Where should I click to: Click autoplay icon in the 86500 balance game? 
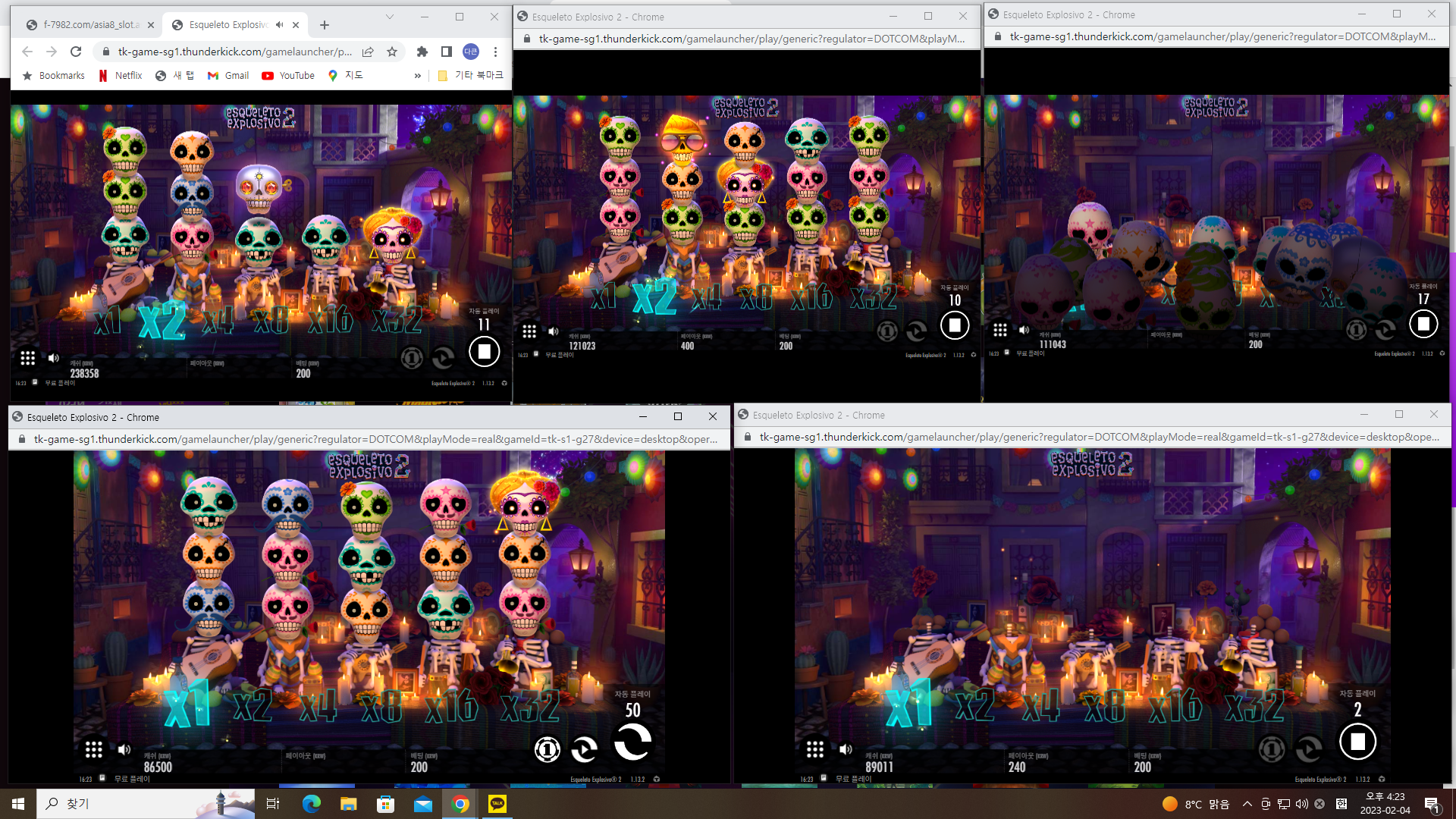584,750
